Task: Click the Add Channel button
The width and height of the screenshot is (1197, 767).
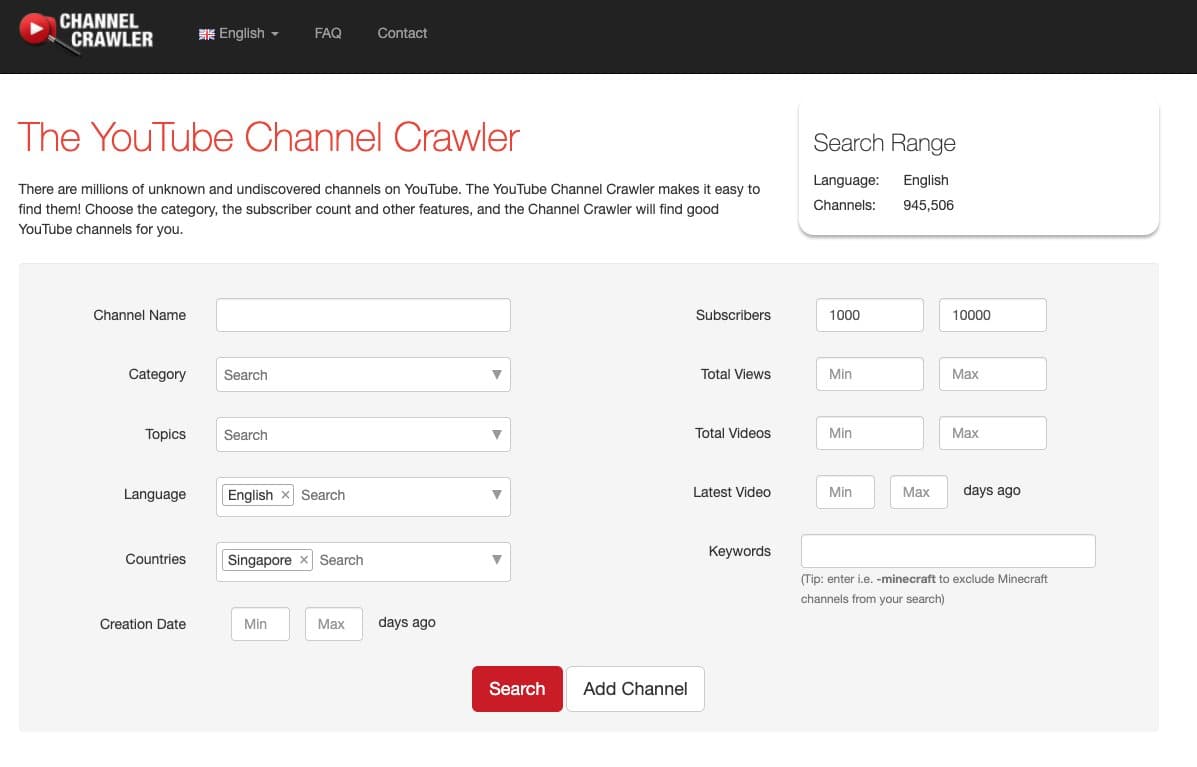Action: pos(635,689)
